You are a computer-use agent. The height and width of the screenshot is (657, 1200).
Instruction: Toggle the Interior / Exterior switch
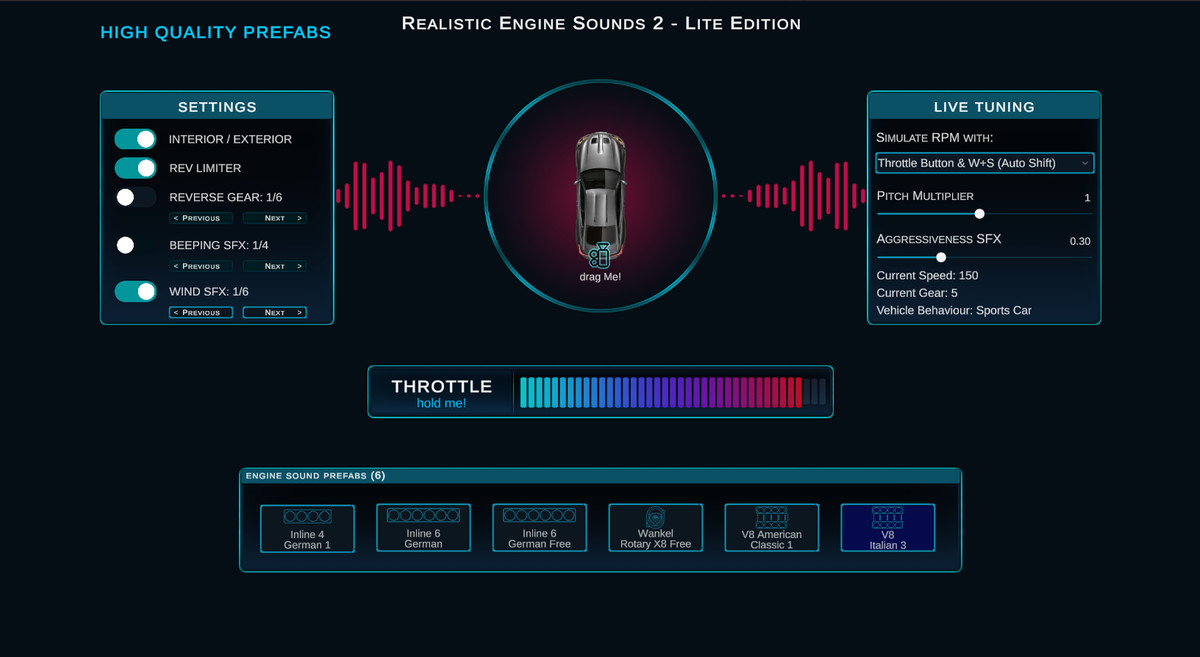[x=136, y=139]
